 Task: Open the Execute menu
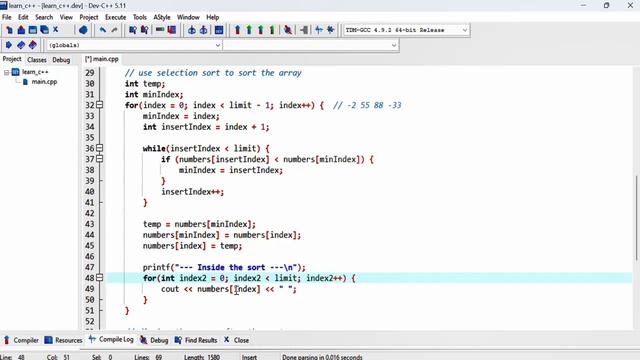coord(116,17)
